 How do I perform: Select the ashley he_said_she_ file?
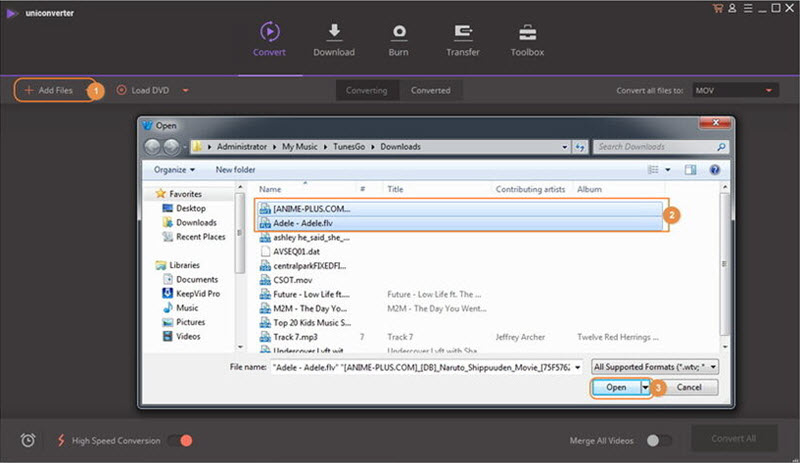click(305, 237)
